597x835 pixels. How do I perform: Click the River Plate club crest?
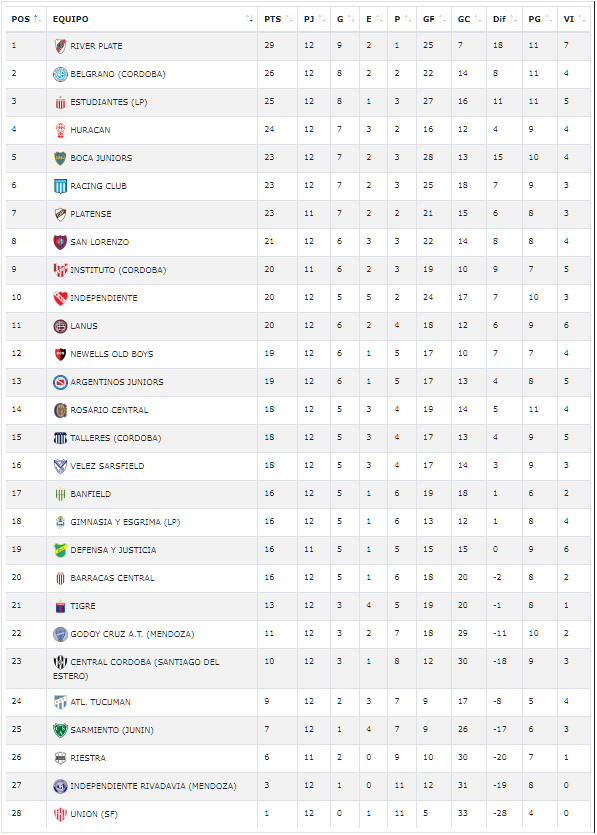click(x=60, y=46)
